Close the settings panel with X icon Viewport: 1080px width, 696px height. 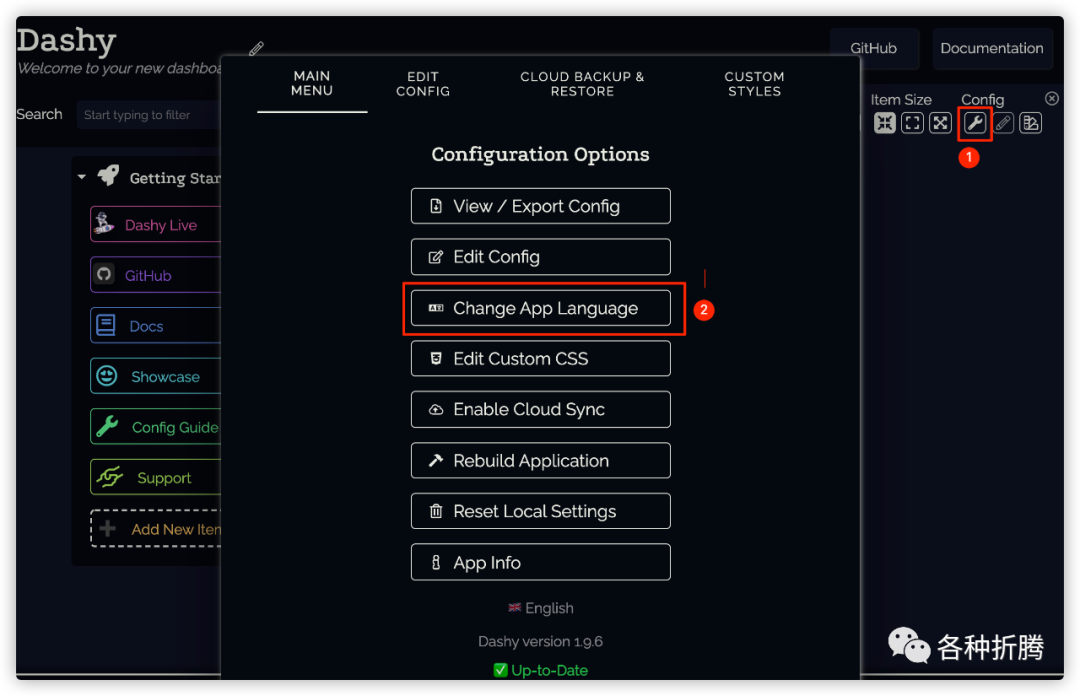(1052, 99)
